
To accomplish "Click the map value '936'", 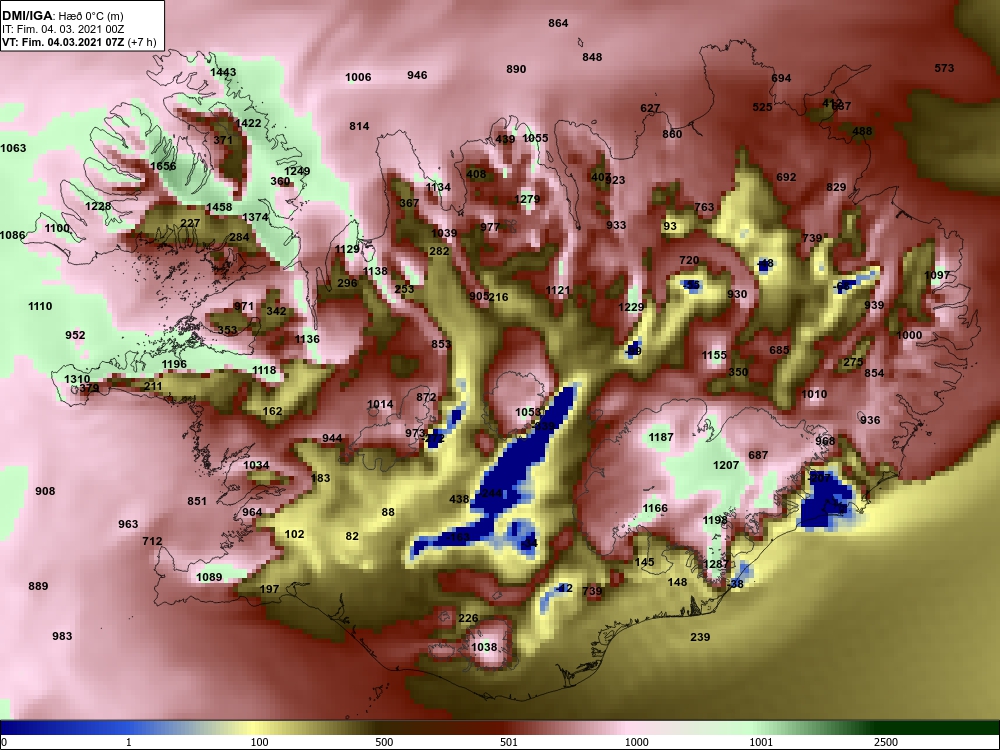I will (x=870, y=420).
